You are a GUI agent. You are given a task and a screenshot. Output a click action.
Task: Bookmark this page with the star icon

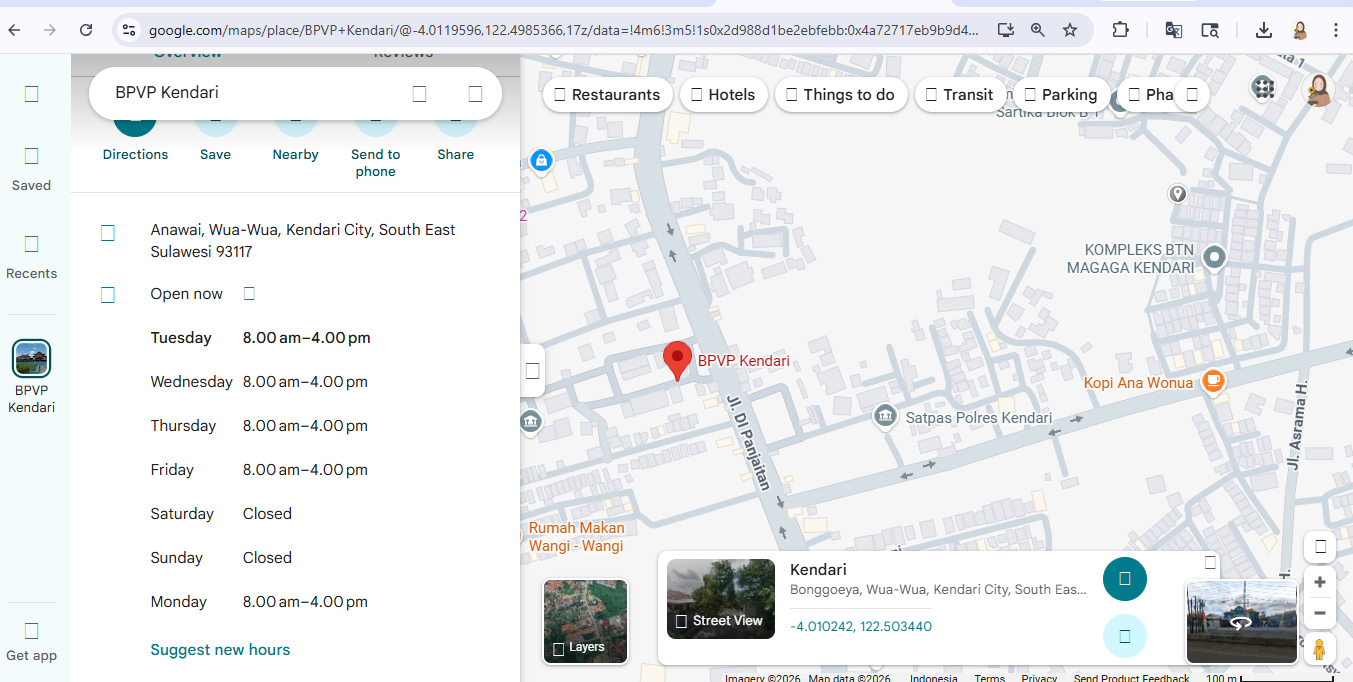(1070, 30)
